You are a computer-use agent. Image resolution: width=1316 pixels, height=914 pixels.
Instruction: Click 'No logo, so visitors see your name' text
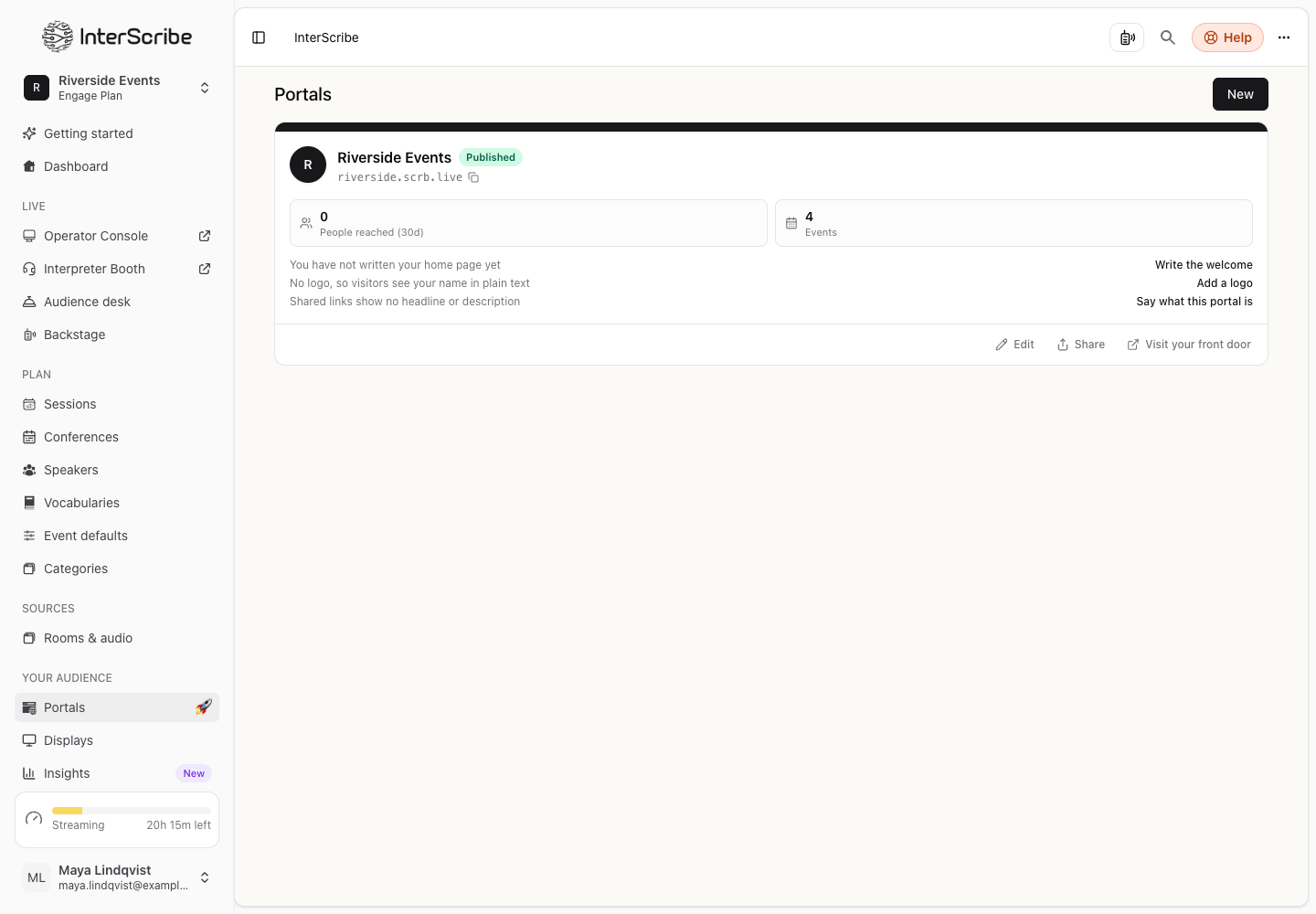[409, 283]
